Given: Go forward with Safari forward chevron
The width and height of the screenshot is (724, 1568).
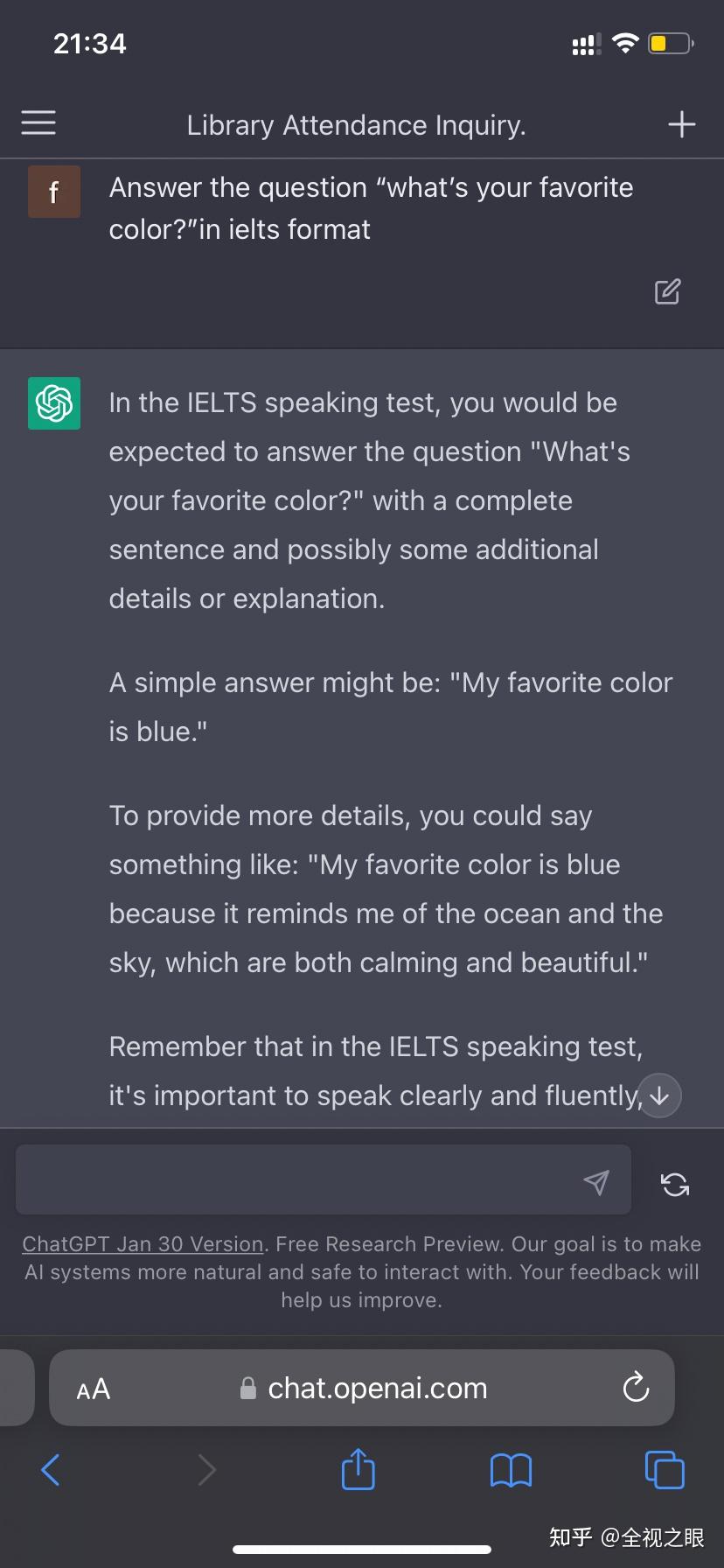Looking at the screenshot, I should click(207, 1469).
